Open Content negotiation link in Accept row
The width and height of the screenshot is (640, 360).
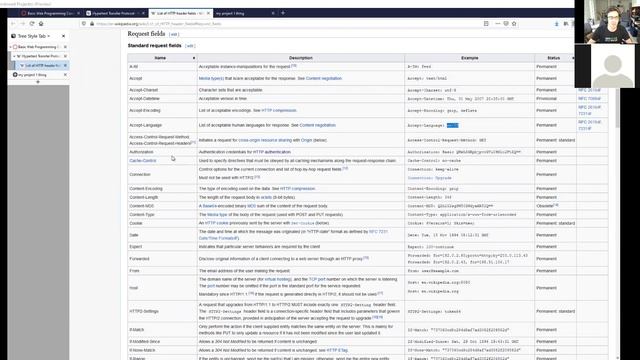tap(324, 78)
